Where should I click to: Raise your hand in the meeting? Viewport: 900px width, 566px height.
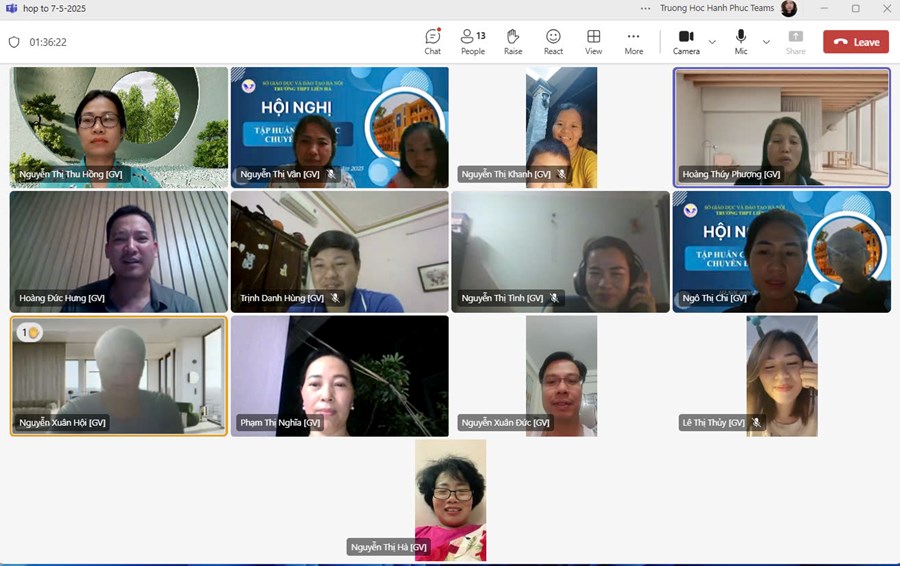(x=513, y=41)
